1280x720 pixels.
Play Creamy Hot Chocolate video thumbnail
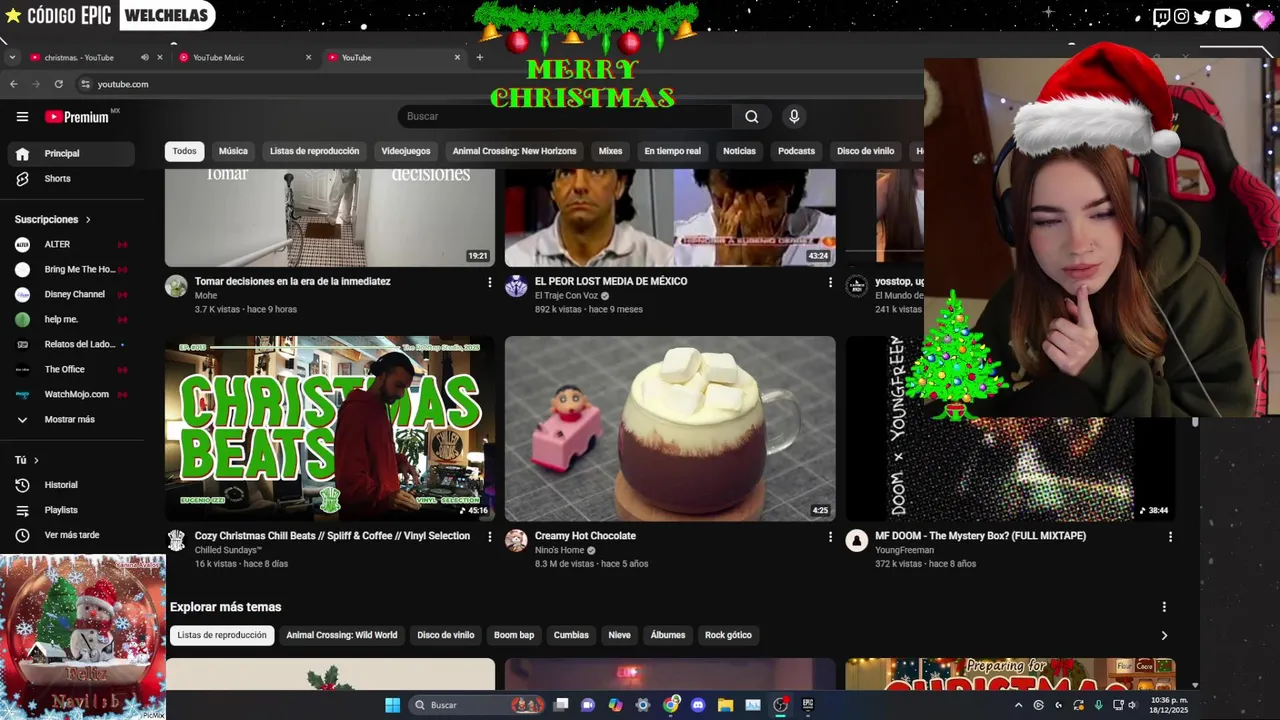pyautogui.click(x=670, y=429)
